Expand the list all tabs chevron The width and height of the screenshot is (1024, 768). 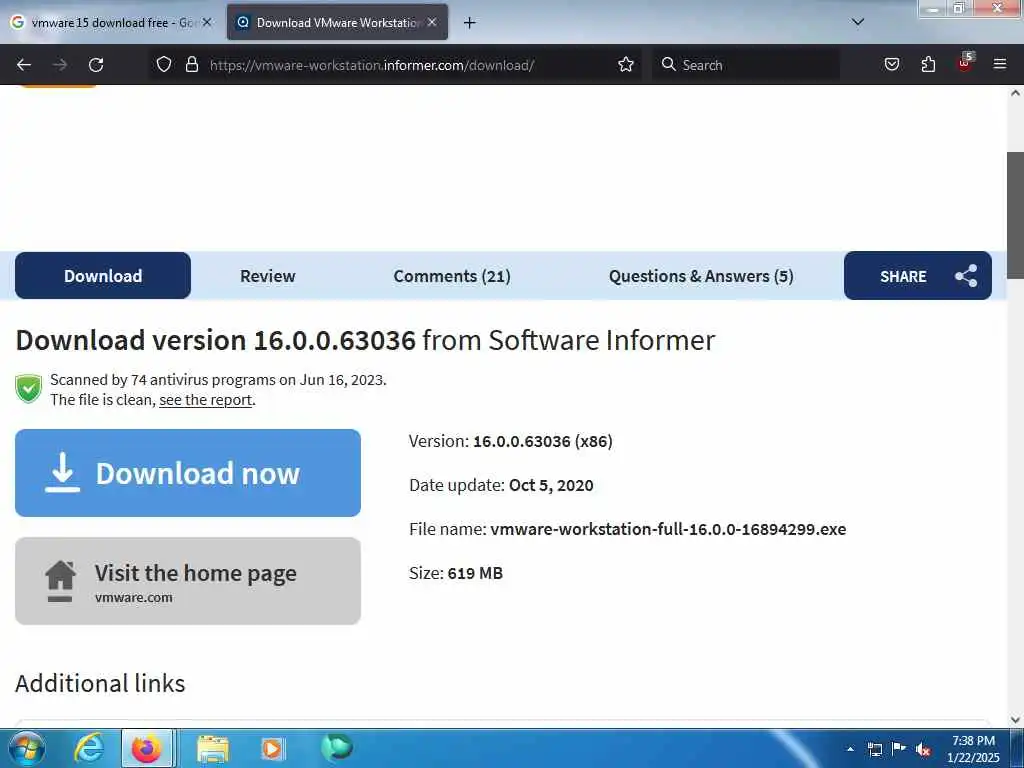click(x=857, y=22)
